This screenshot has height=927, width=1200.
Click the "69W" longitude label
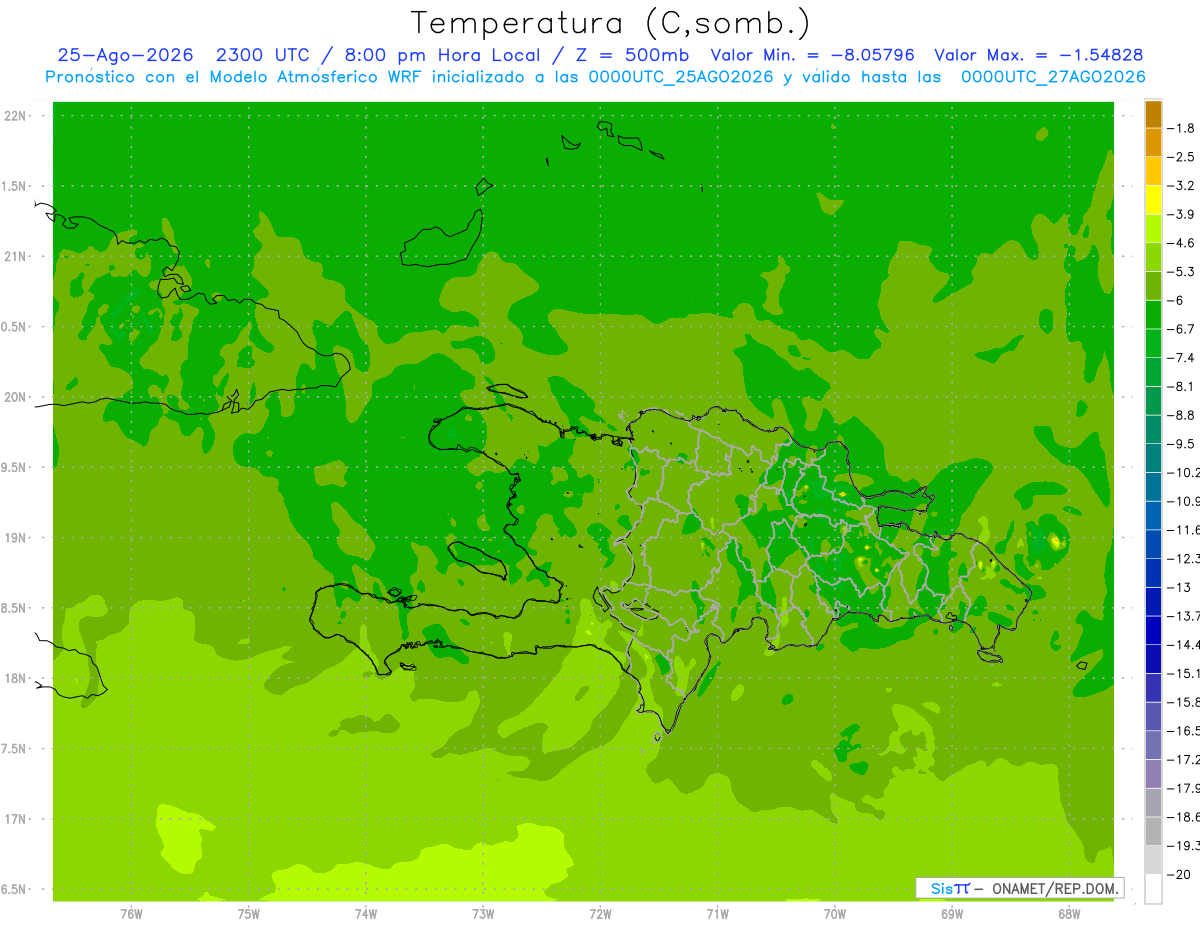coord(952,914)
